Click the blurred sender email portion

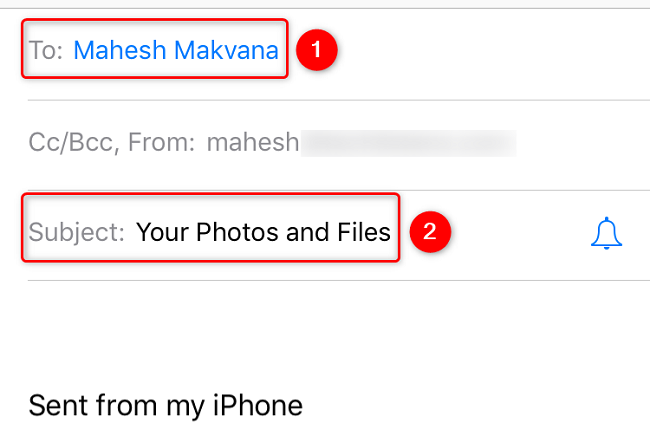coord(408,143)
